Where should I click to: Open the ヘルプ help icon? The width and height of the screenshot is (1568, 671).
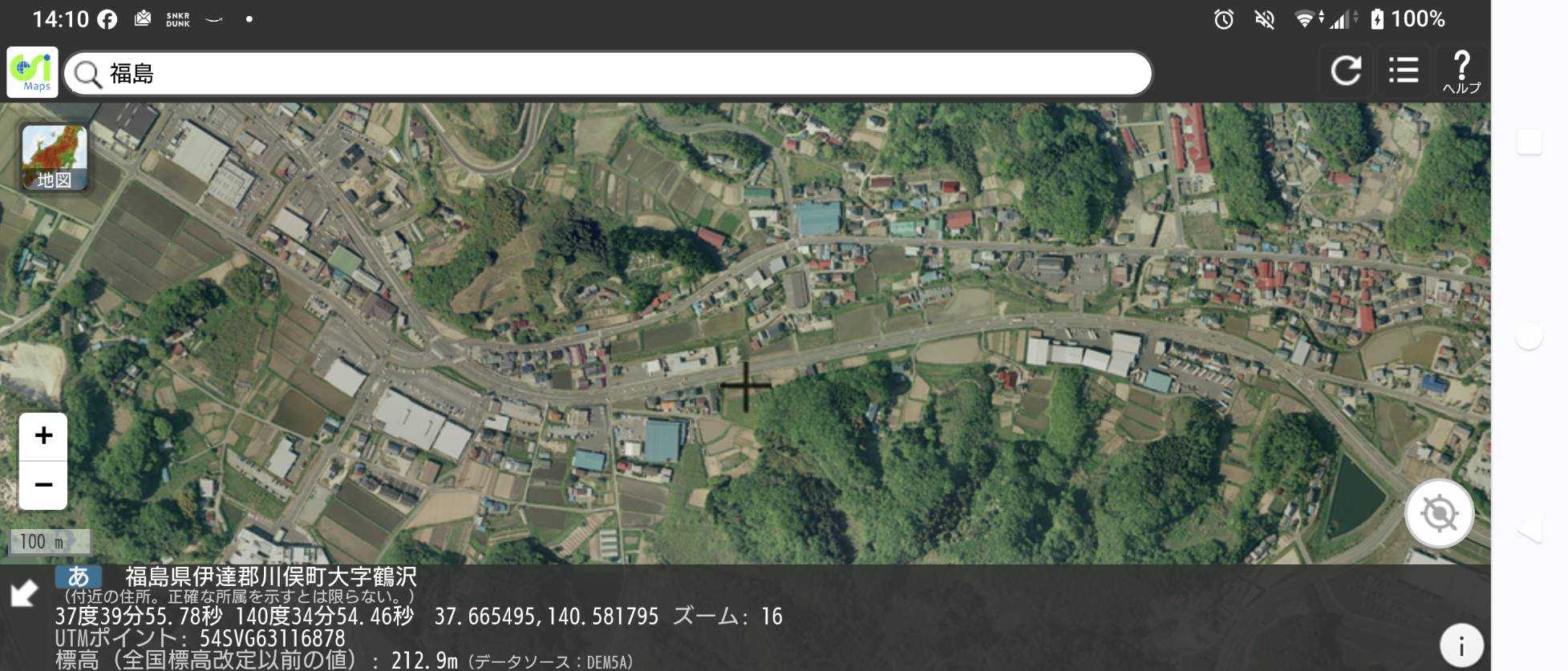(x=1461, y=71)
